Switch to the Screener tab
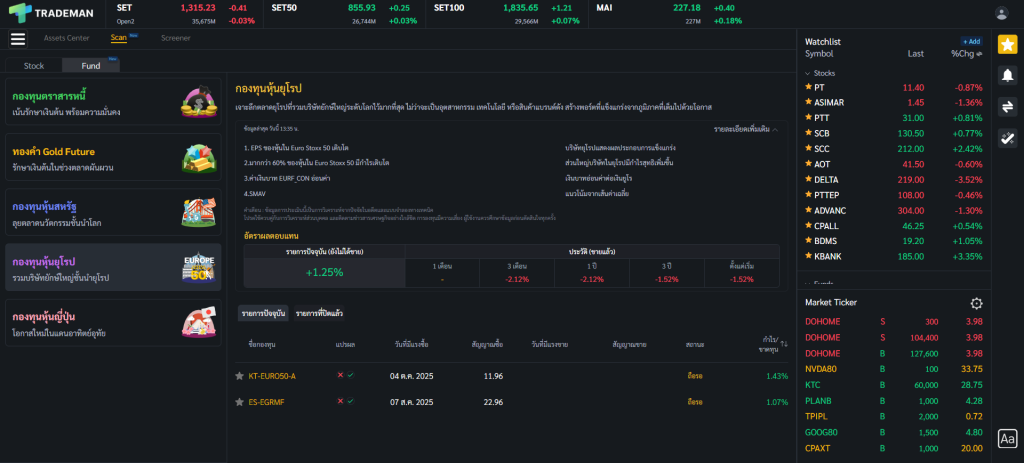Screen dimensions: 1024x463 (175, 38)
